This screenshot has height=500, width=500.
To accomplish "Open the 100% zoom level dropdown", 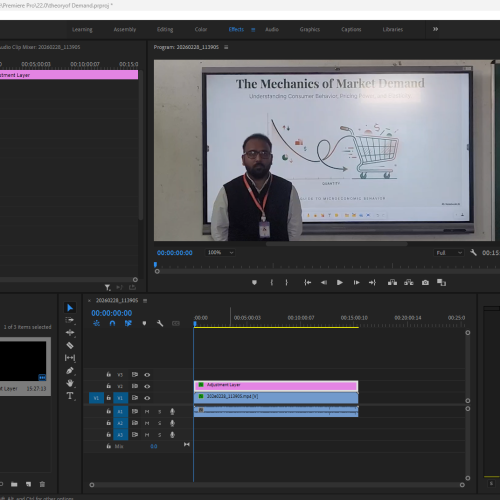I will click(x=220, y=253).
